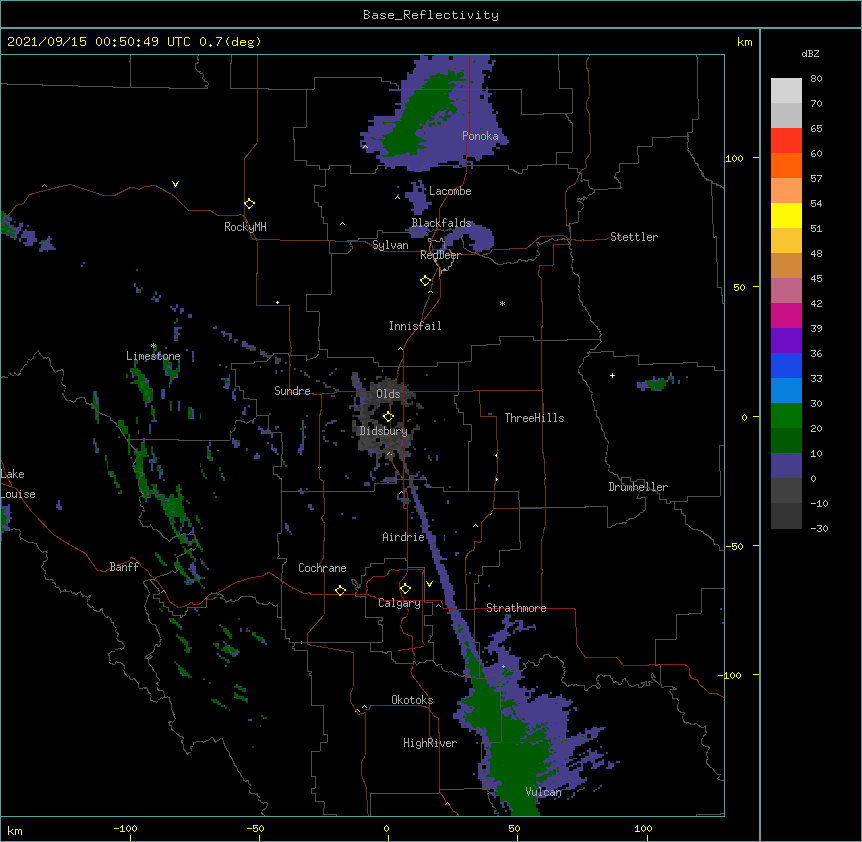Select the yellow diamond marker south of RedDeer
Image resolution: width=862 pixels, height=842 pixels.
click(x=425, y=281)
